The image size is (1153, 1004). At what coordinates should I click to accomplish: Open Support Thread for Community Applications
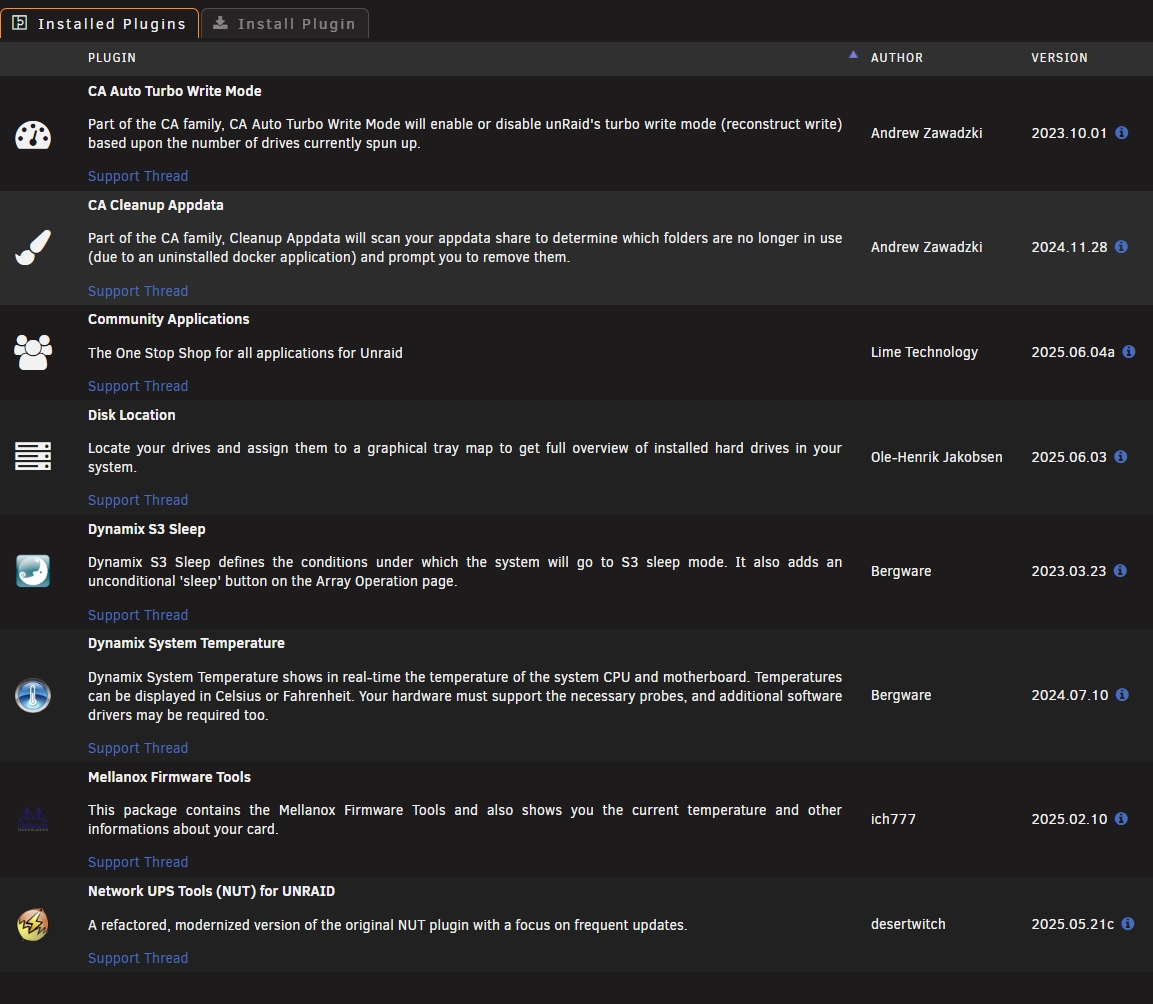(x=138, y=386)
